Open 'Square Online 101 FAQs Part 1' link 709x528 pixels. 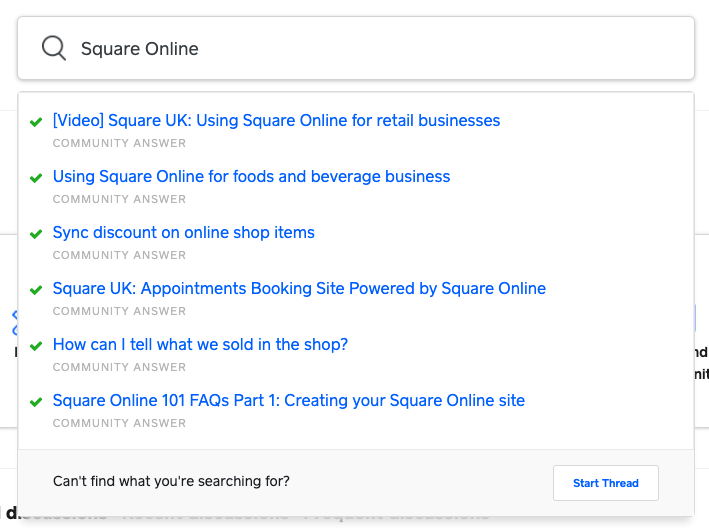(x=288, y=401)
